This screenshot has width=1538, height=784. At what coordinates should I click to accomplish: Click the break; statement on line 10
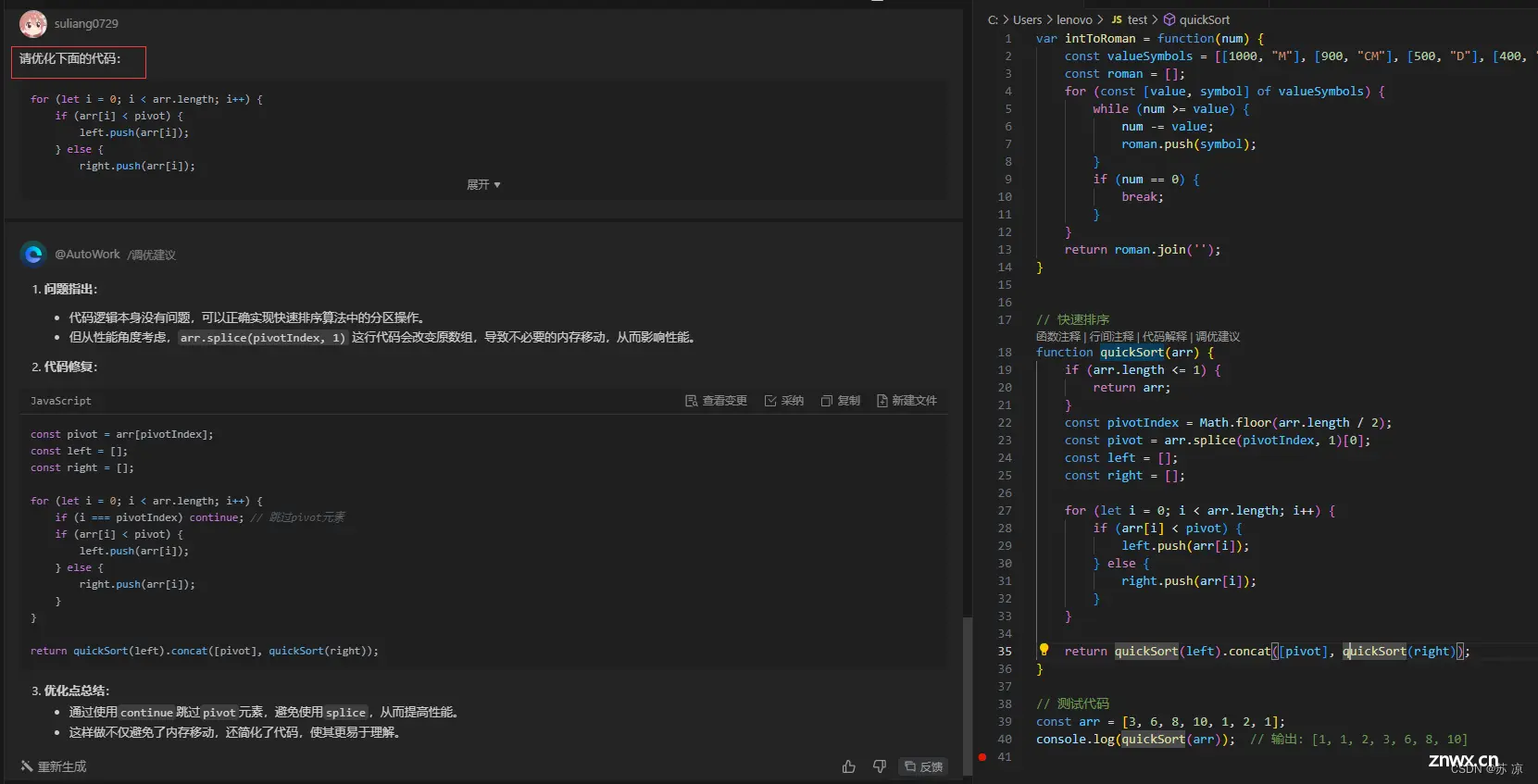(x=1143, y=197)
